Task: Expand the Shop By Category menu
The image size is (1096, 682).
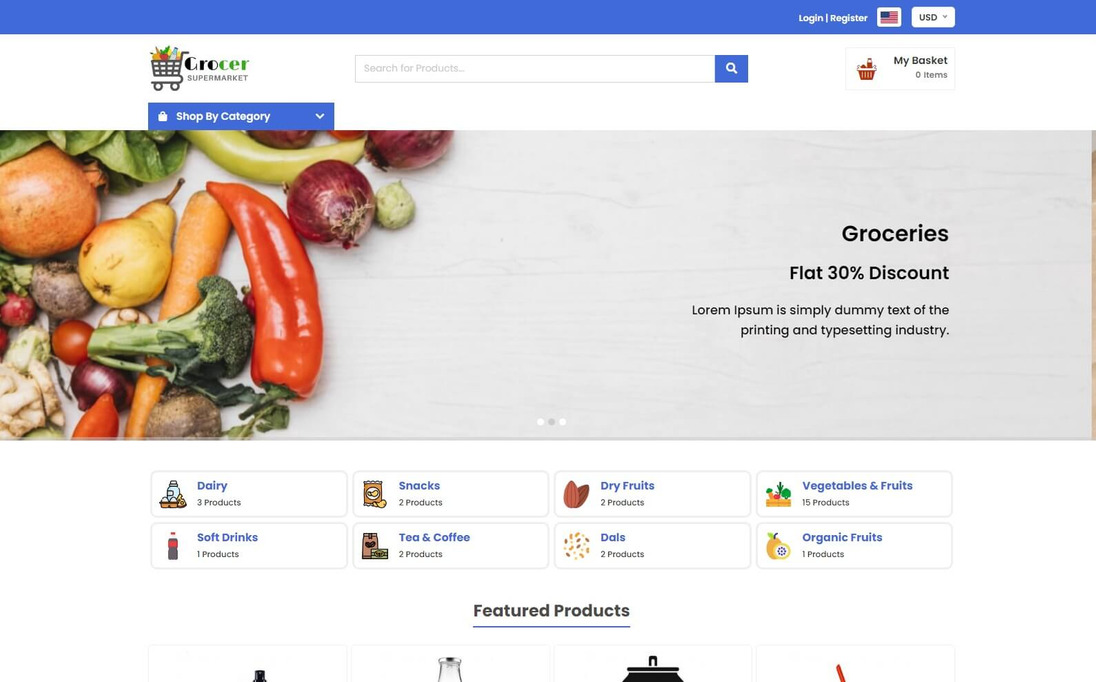Action: point(241,116)
